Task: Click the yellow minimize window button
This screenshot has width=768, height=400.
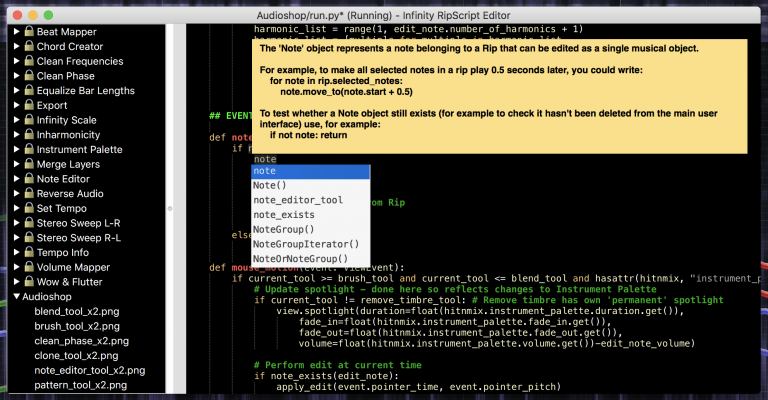Action: [33, 15]
